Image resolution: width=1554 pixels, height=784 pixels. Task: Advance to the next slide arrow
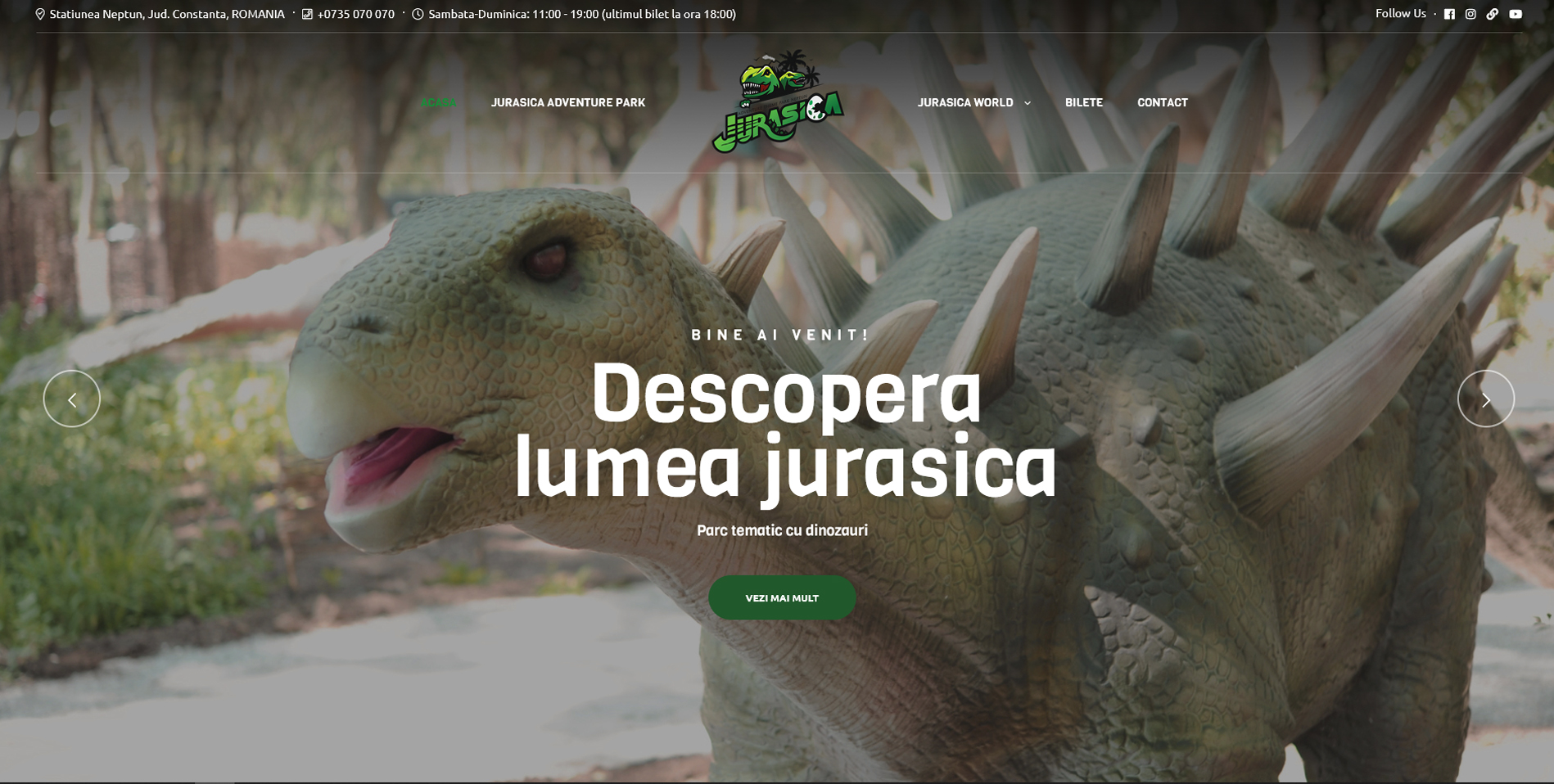[1485, 399]
